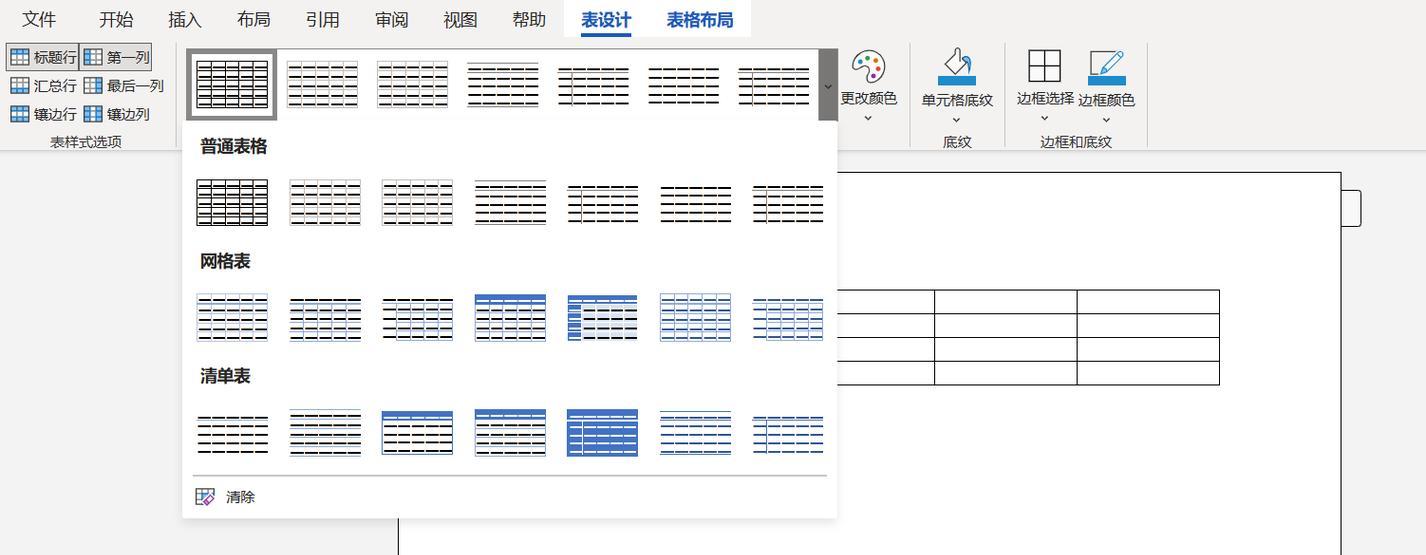Click the 网格表 section heading
1426x555 pixels.
(x=225, y=262)
